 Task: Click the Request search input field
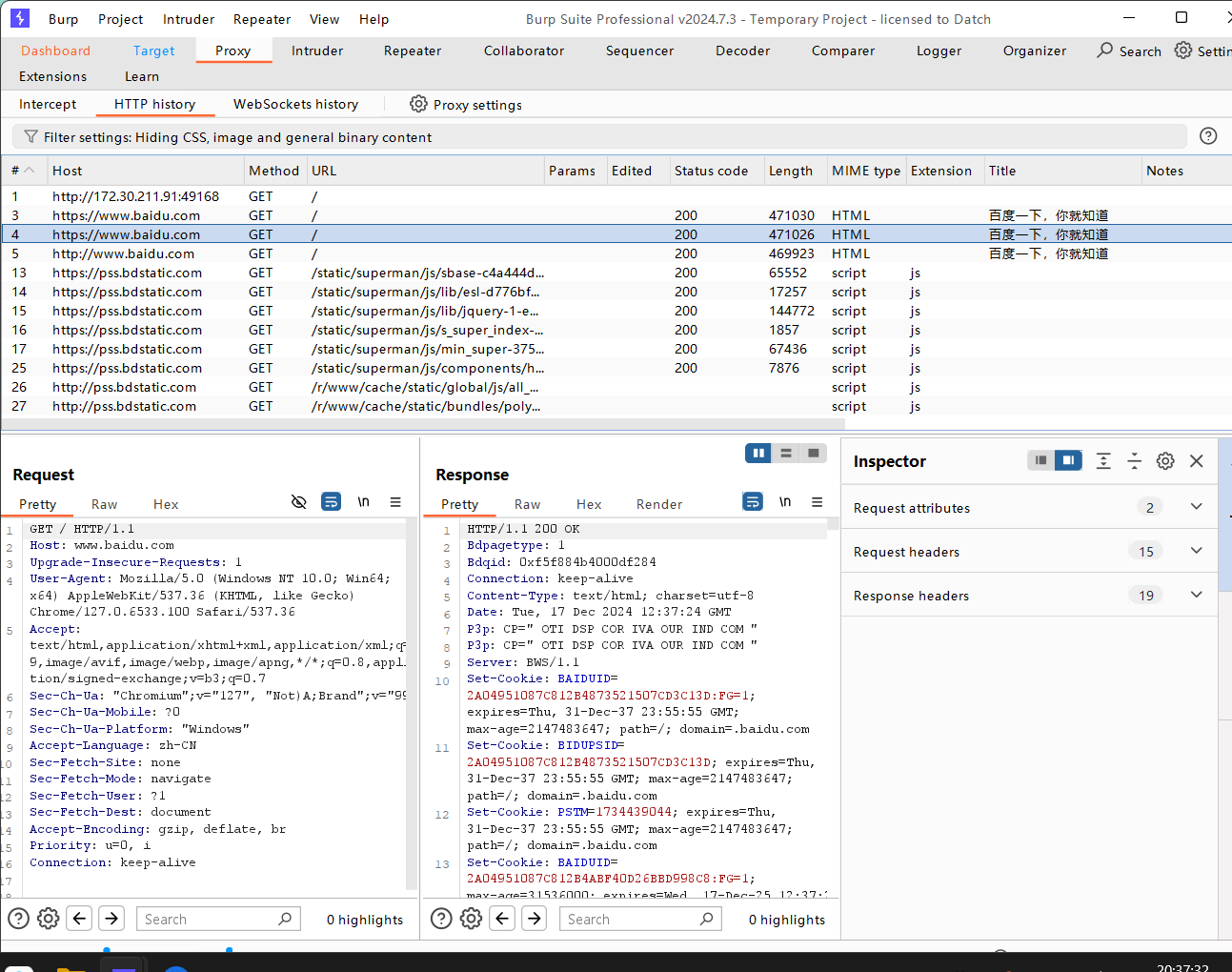pyautogui.click(x=218, y=919)
